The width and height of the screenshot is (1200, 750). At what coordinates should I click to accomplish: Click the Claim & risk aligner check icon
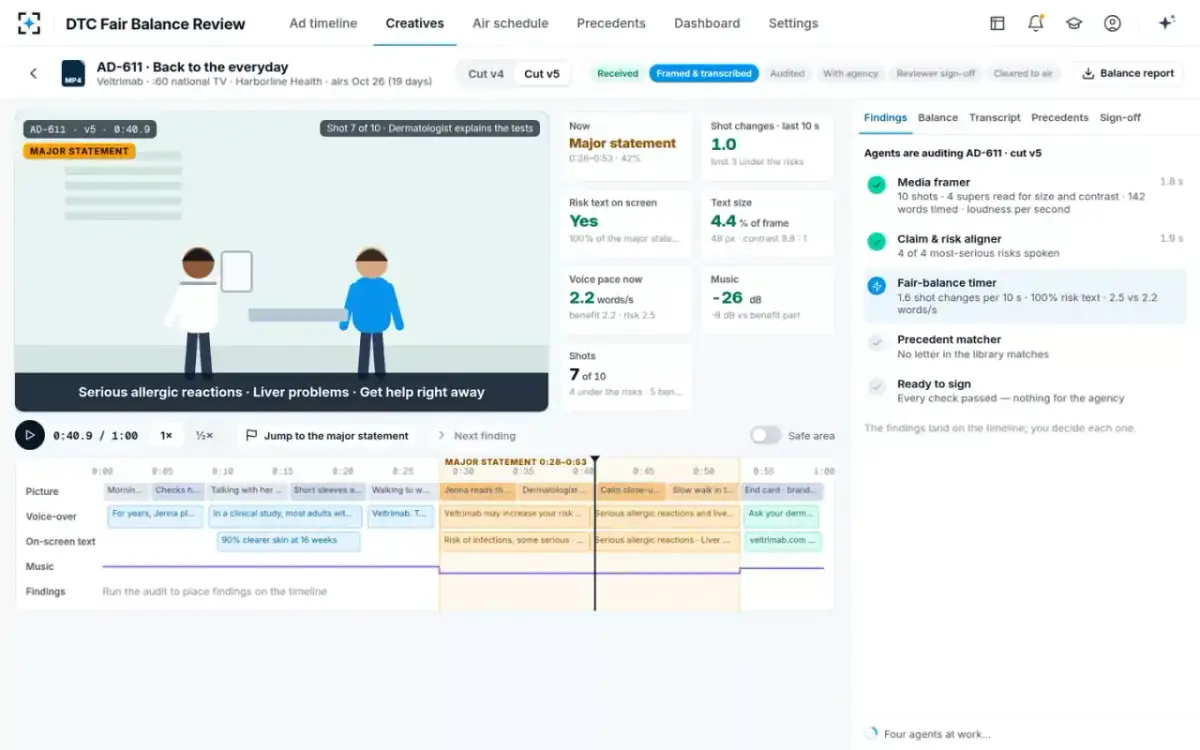pyautogui.click(x=876, y=241)
